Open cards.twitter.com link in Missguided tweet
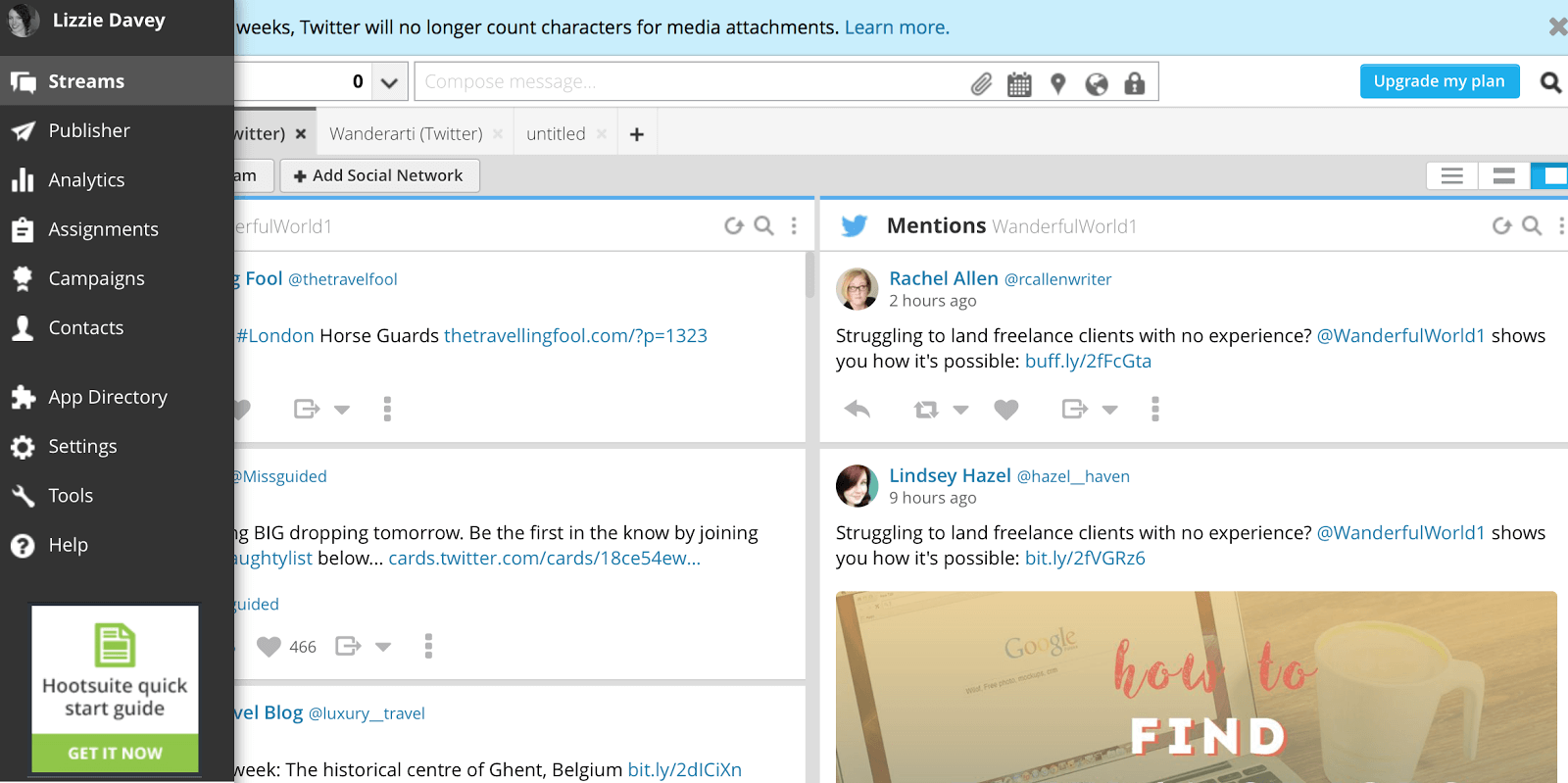Screen dimensions: 1568x783 [x=544, y=559]
